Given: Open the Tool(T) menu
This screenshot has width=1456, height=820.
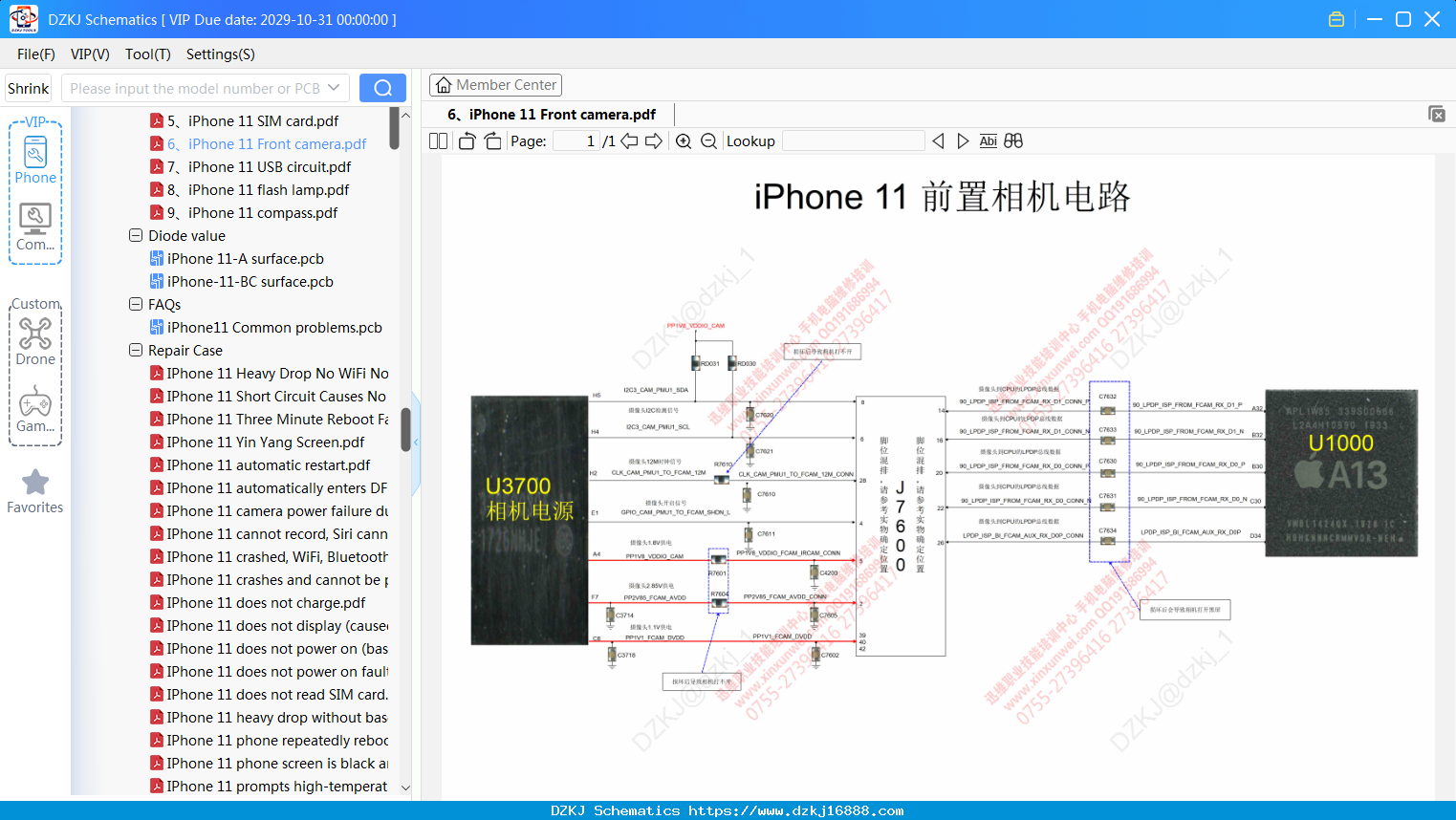Looking at the screenshot, I should (x=147, y=54).
